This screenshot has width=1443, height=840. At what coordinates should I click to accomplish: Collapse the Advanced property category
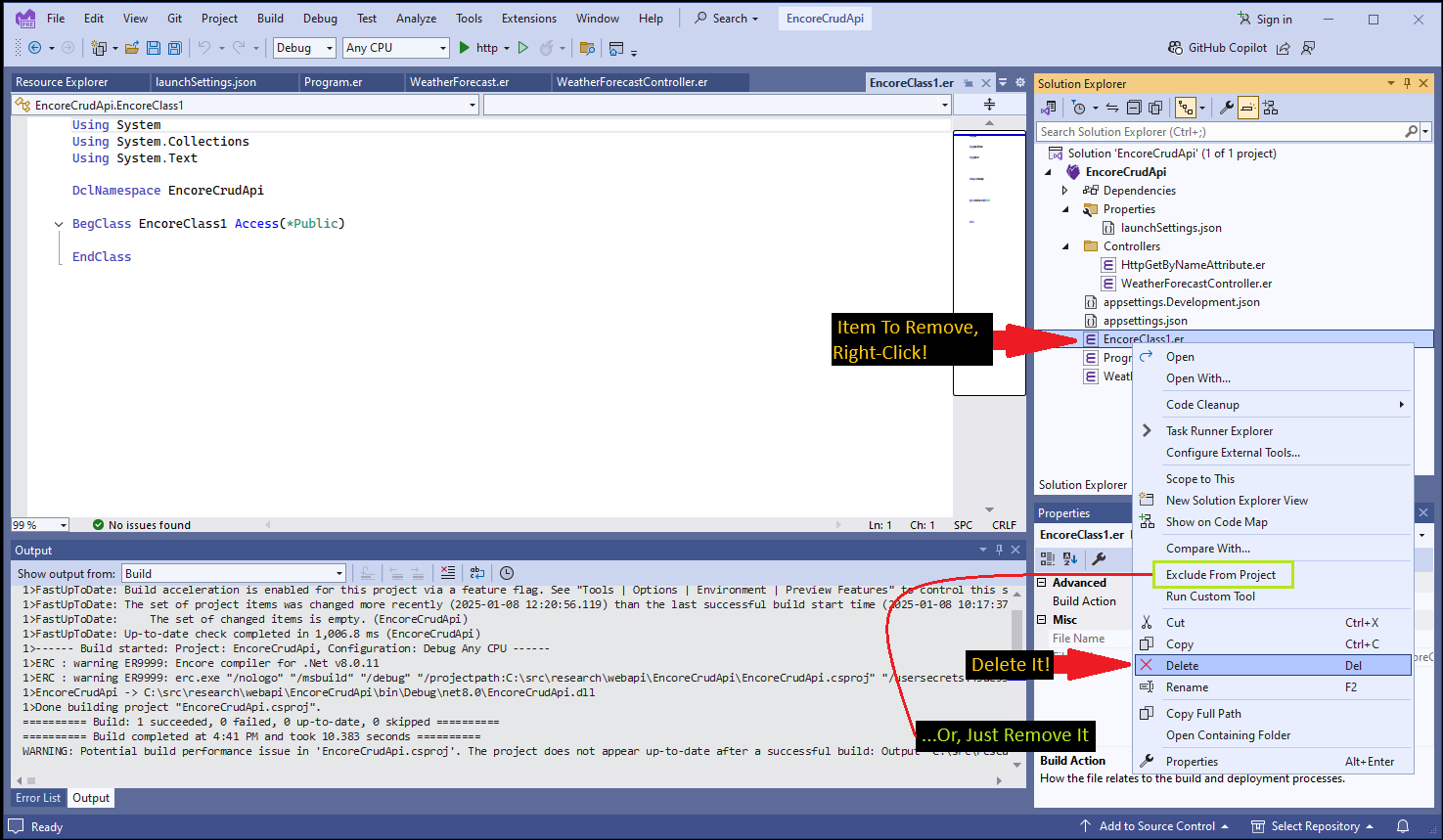[x=1043, y=583]
